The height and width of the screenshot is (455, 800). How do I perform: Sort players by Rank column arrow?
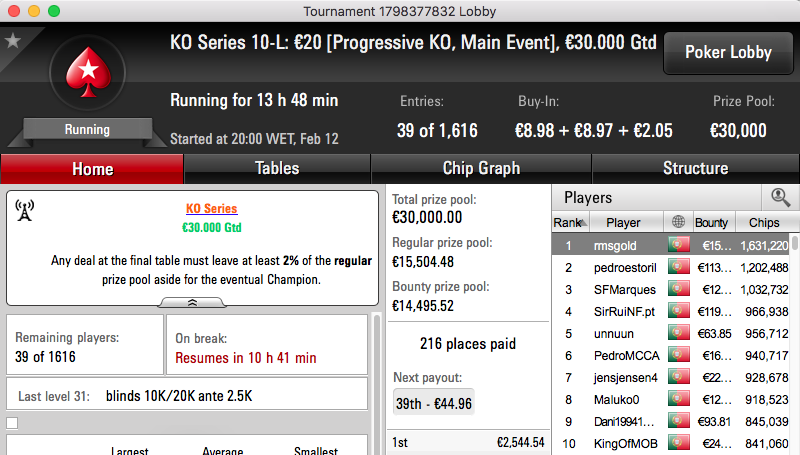(583, 222)
